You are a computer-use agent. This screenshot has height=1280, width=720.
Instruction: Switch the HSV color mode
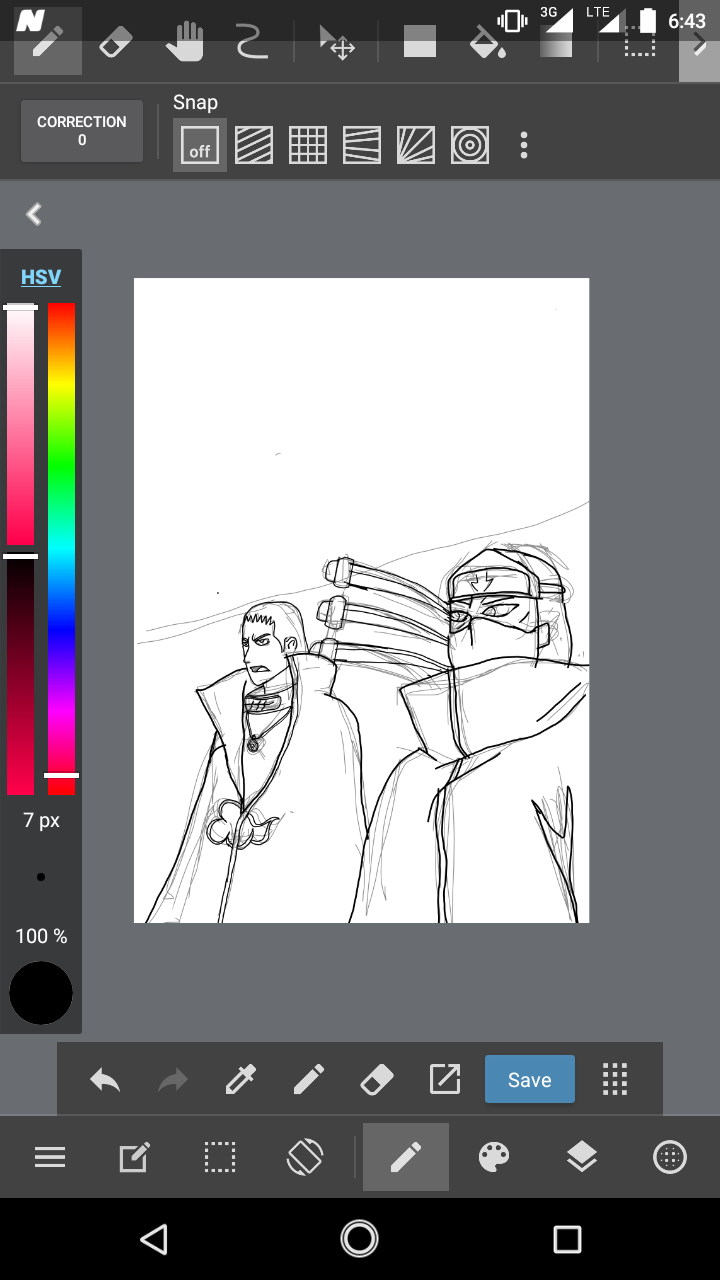click(41, 277)
